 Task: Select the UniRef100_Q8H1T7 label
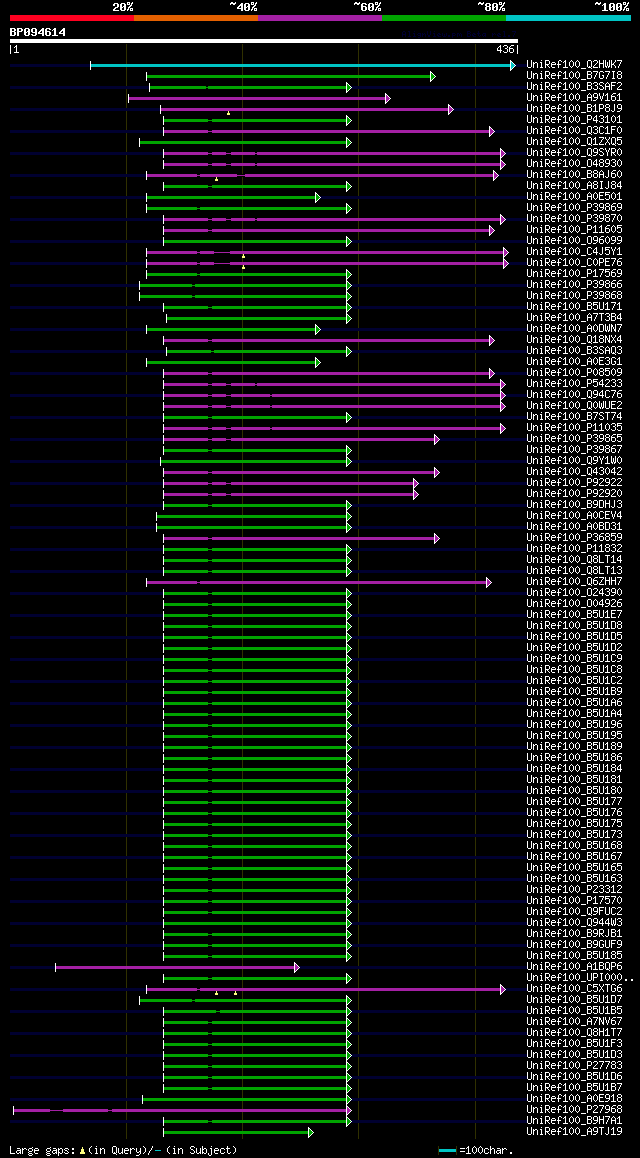click(x=574, y=1032)
